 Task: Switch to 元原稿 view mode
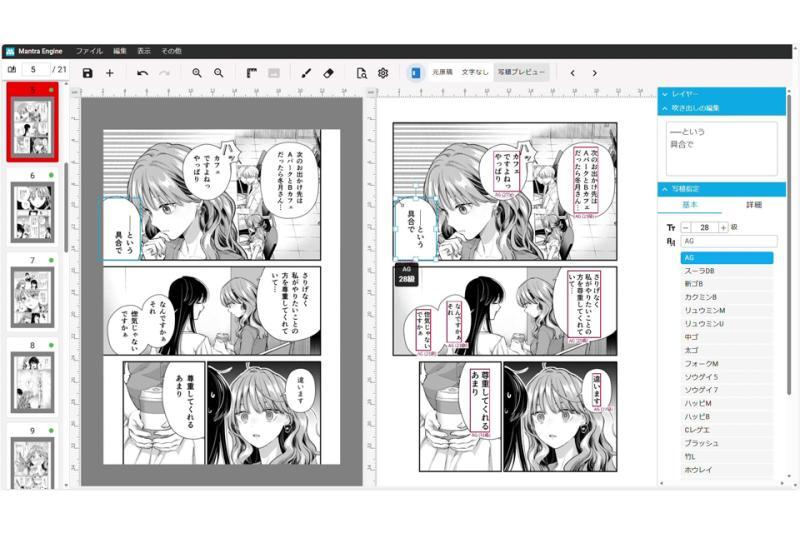(442, 72)
